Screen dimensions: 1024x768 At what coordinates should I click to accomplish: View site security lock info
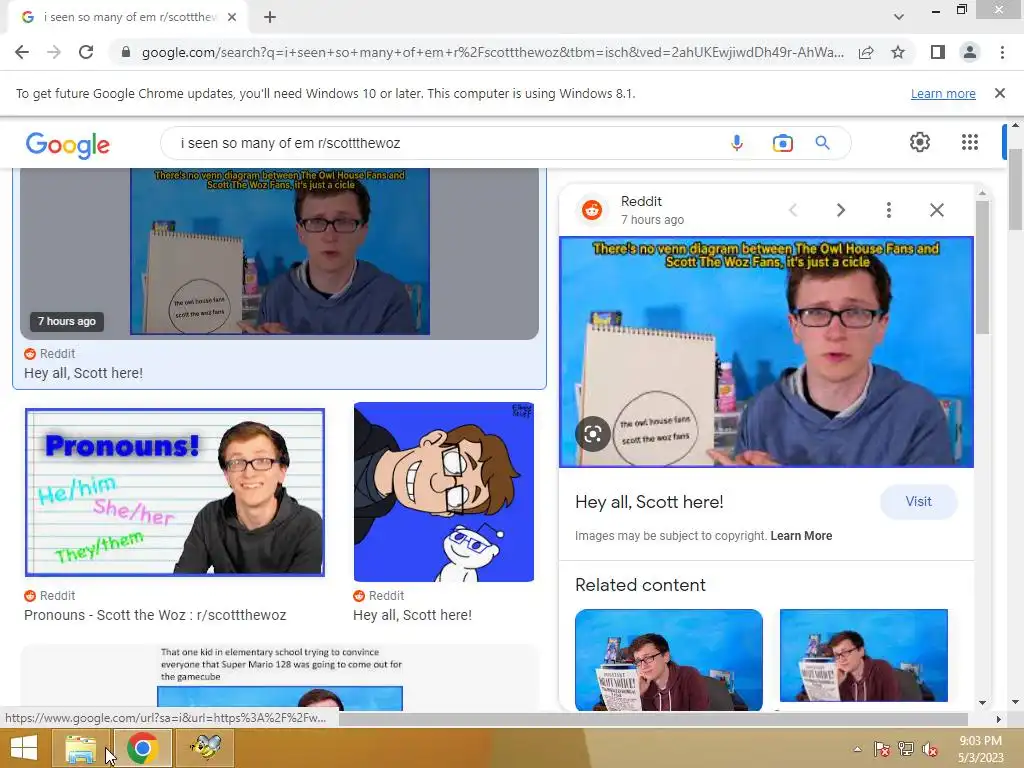[x=126, y=52]
